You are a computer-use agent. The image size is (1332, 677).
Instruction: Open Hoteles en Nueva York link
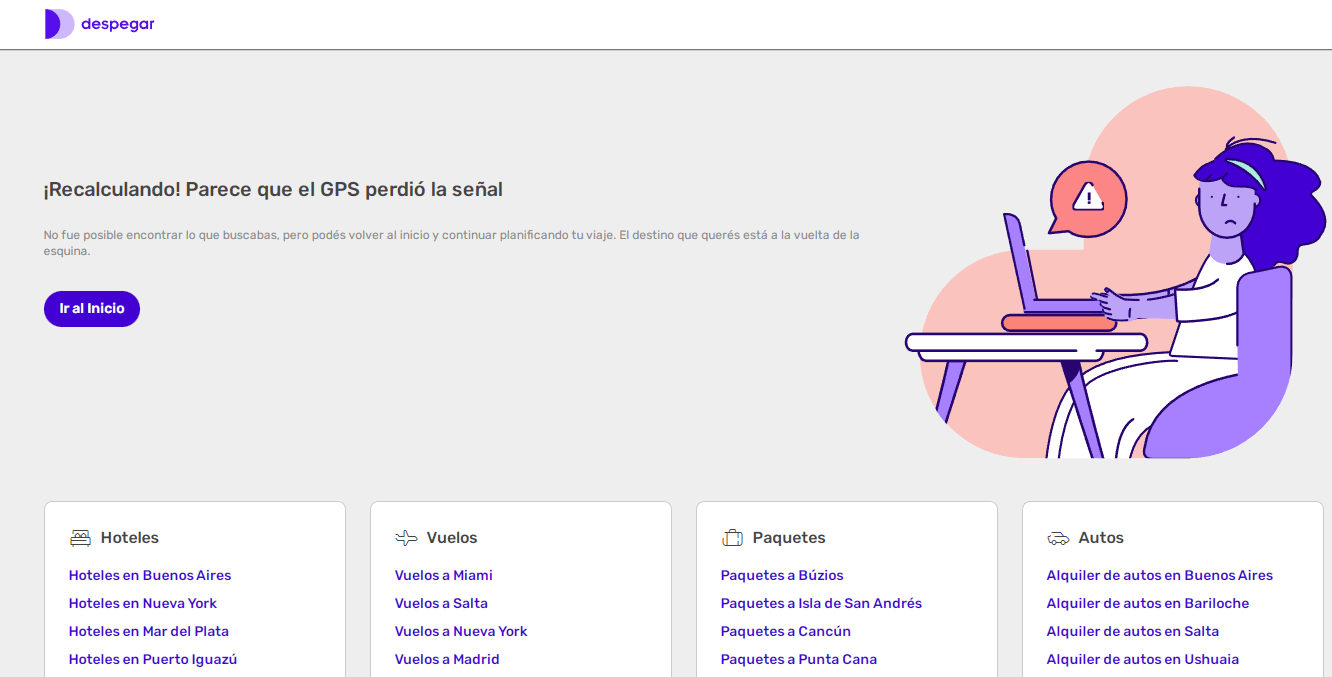(142, 603)
